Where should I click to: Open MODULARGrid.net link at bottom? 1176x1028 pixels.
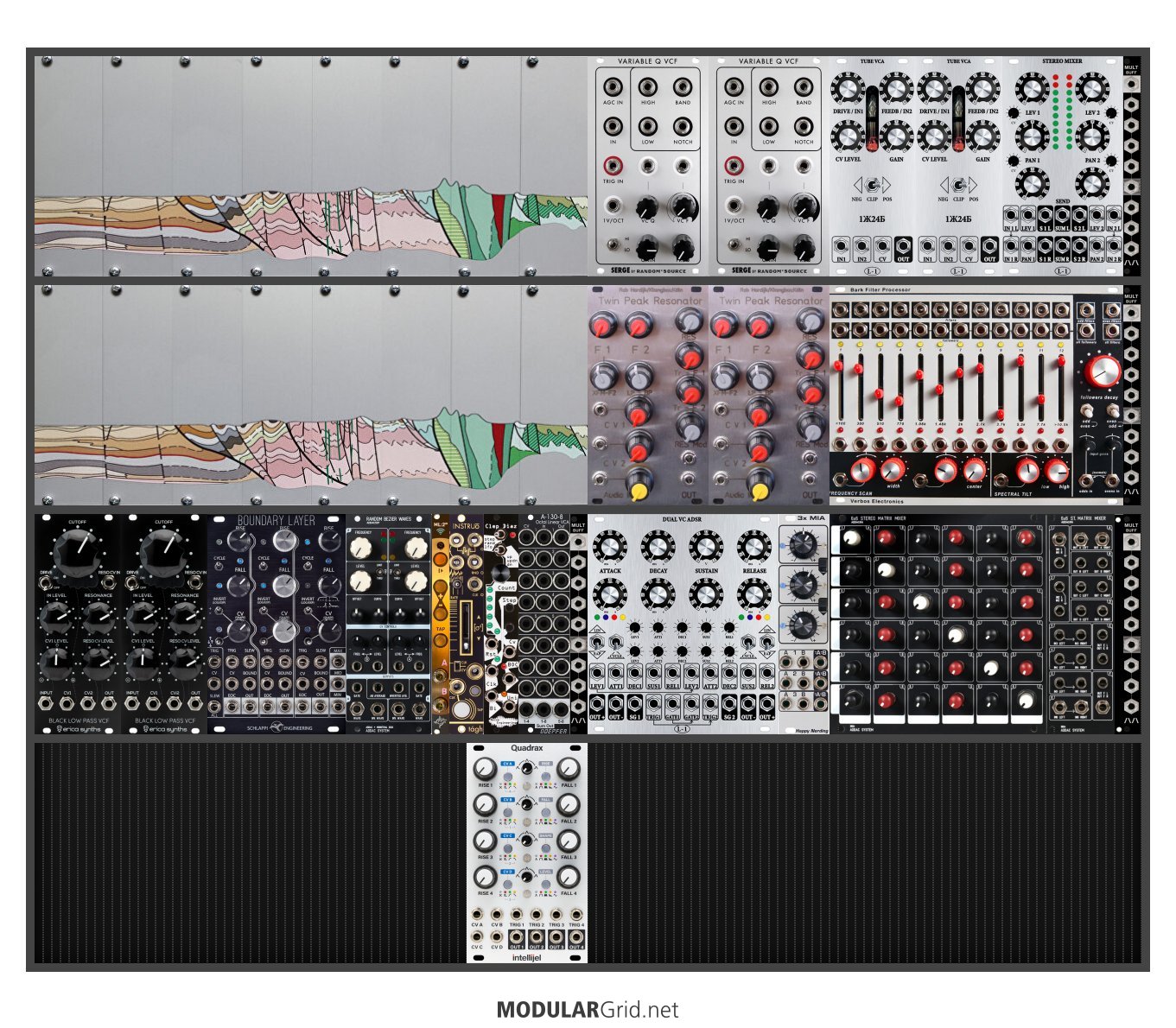(x=588, y=1010)
